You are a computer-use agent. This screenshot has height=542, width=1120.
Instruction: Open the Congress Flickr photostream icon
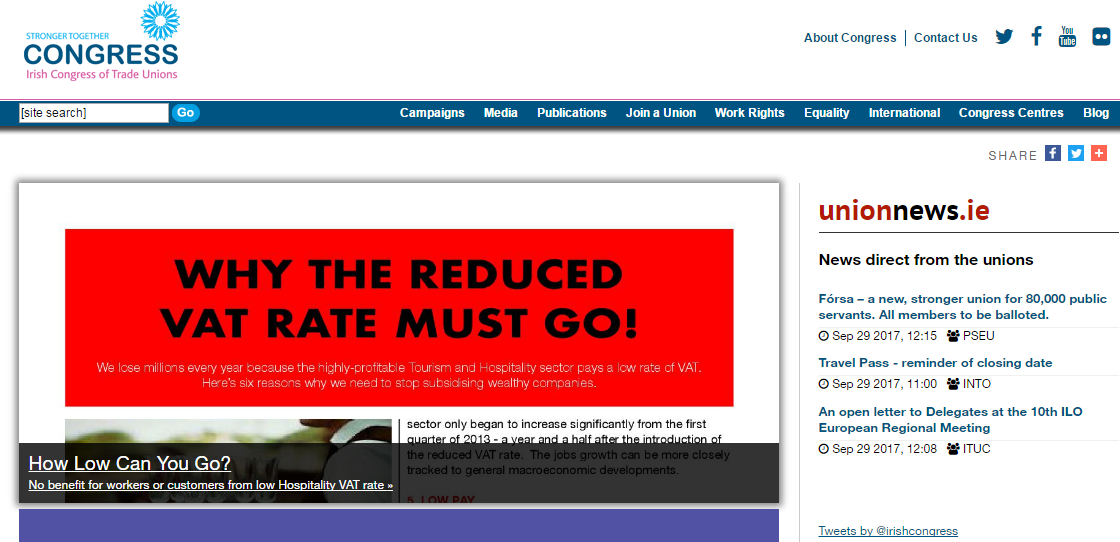pyautogui.click(x=1101, y=36)
